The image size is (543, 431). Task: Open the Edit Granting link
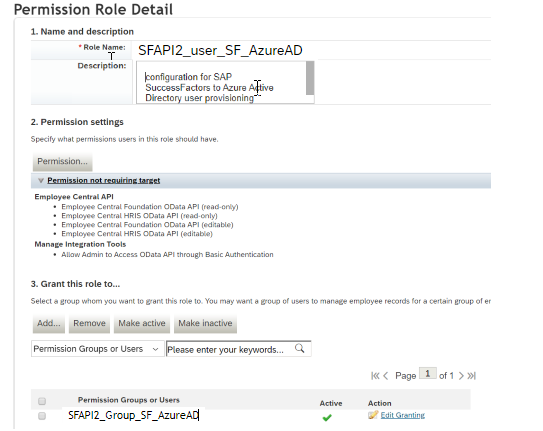click(x=402, y=415)
